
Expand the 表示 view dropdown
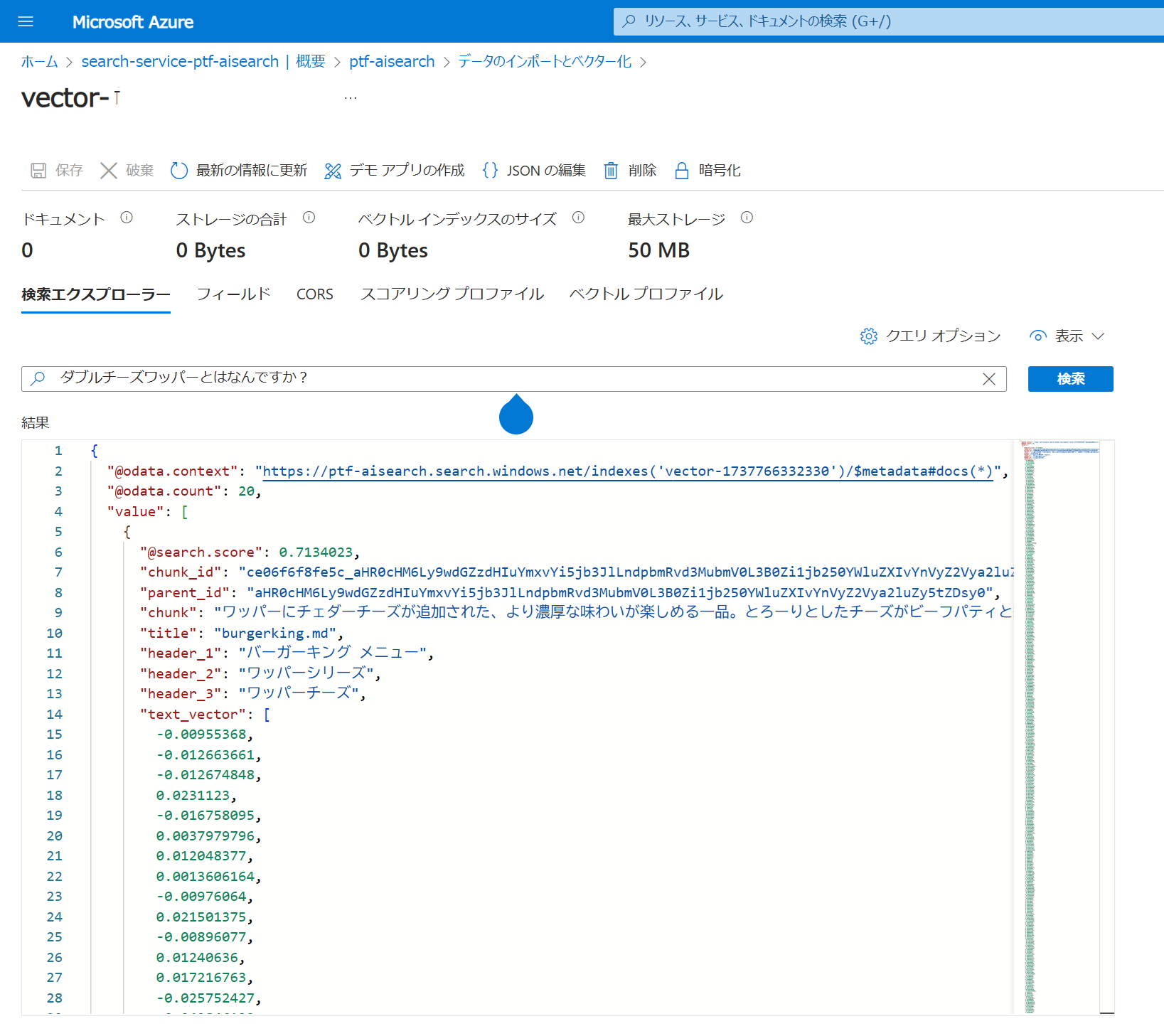coord(1067,336)
